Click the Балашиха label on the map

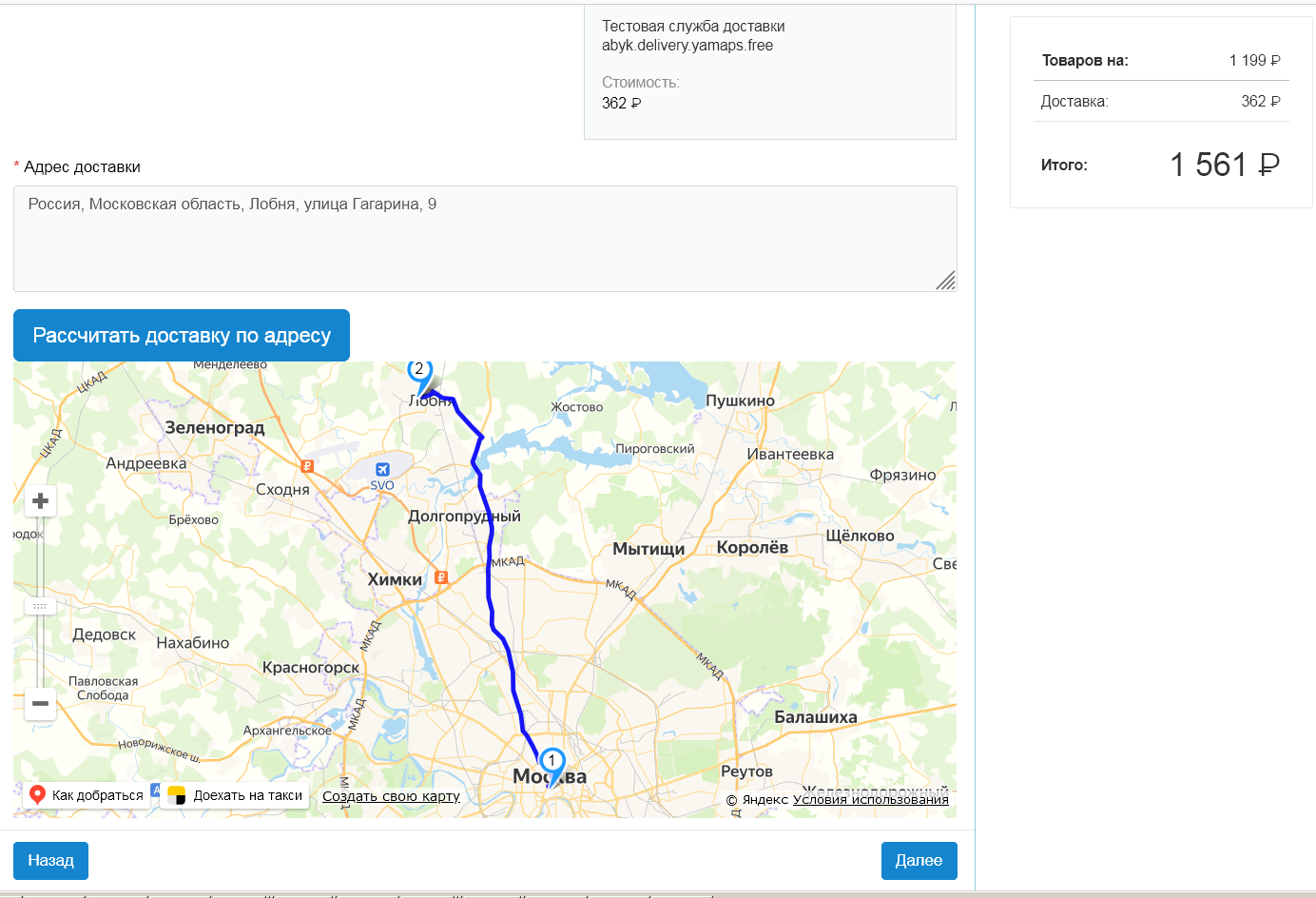pos(816,717)
